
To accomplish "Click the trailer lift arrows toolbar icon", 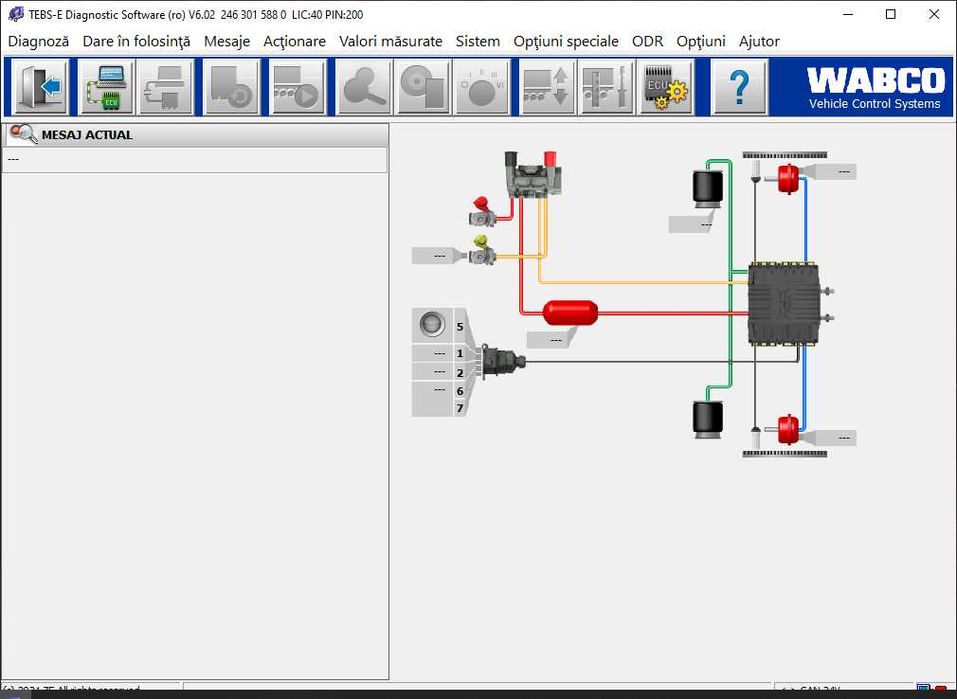I will 547,87.
